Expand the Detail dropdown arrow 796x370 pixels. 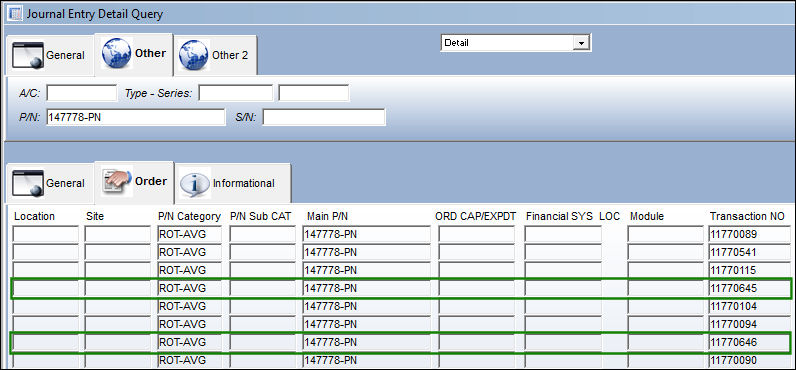[581, 43]
